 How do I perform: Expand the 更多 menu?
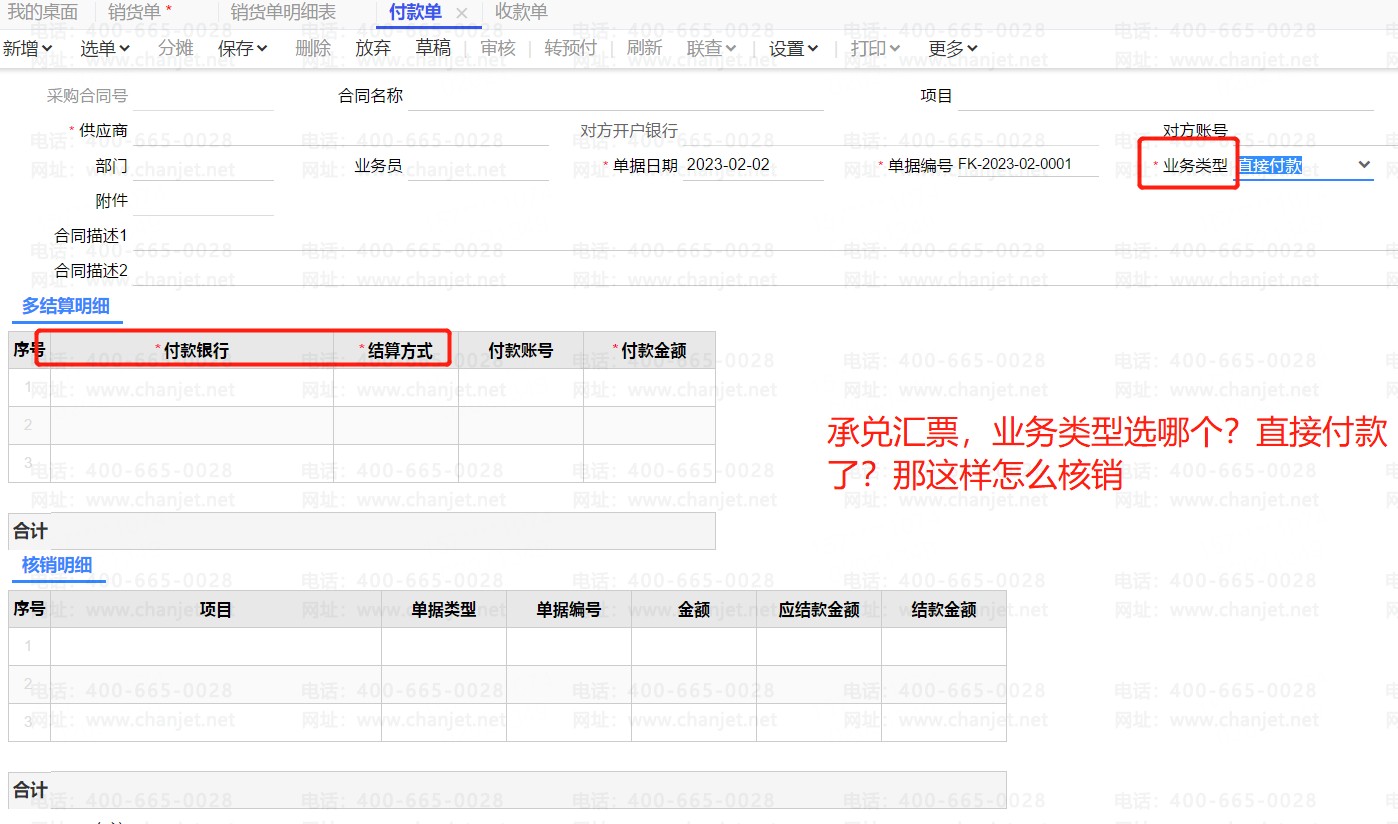952,48
